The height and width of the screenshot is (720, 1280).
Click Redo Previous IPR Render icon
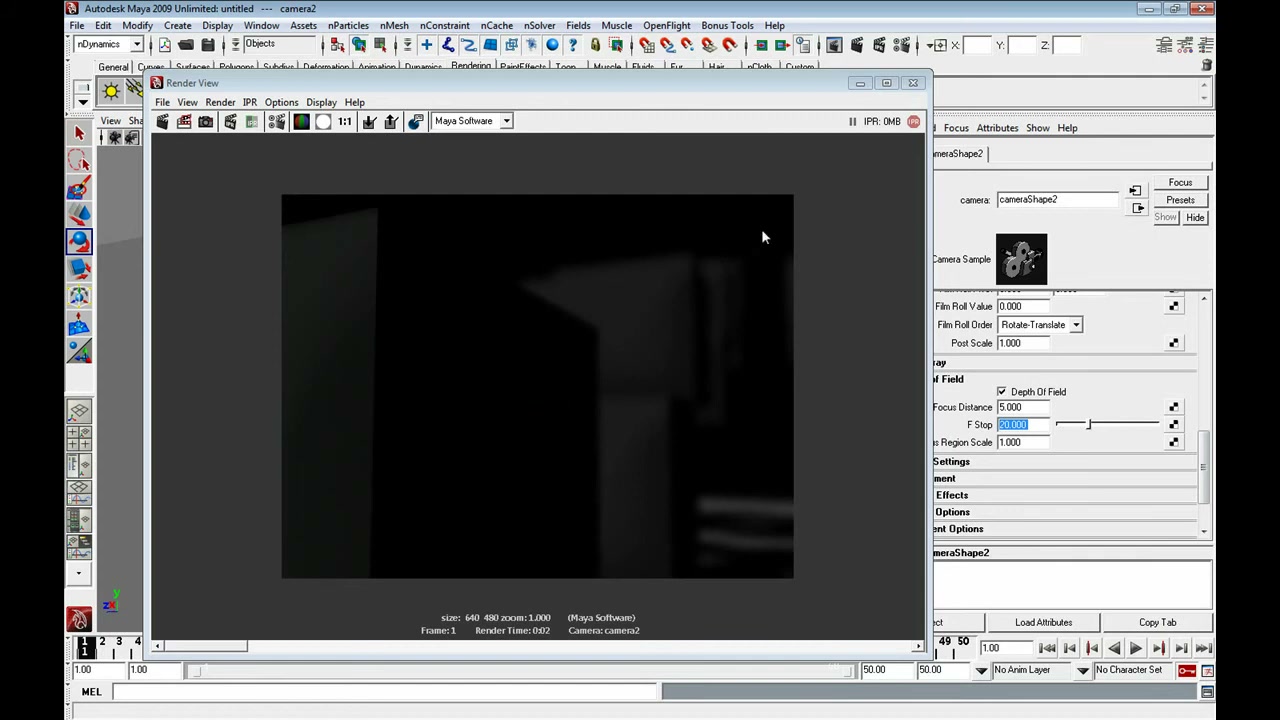[230, 121]
